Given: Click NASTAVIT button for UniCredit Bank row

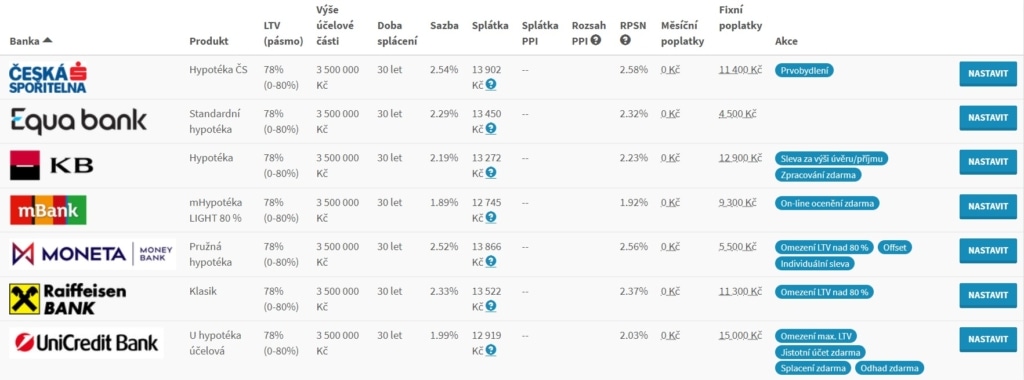Looking at the screenshot, I should (x=987, y=340).
